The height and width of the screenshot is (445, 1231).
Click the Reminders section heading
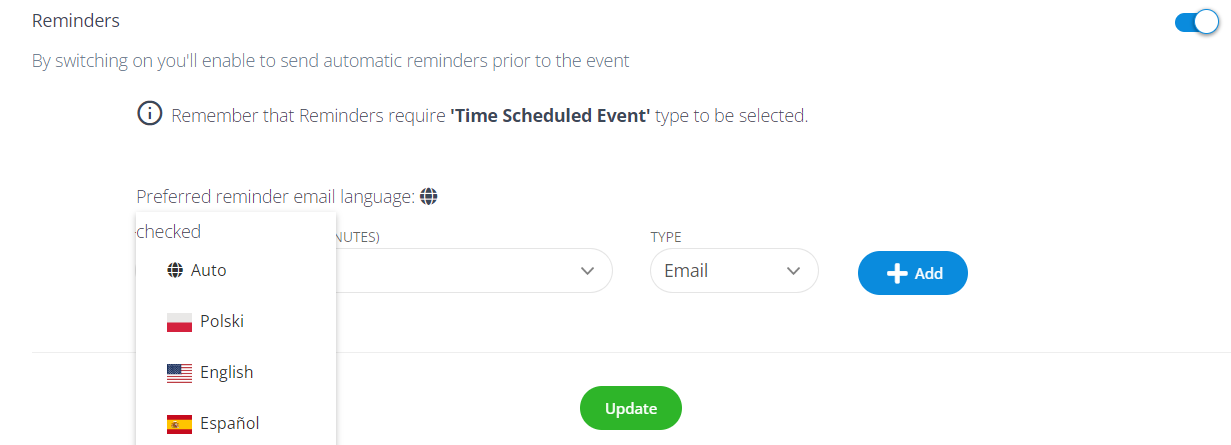pos(76,21)
